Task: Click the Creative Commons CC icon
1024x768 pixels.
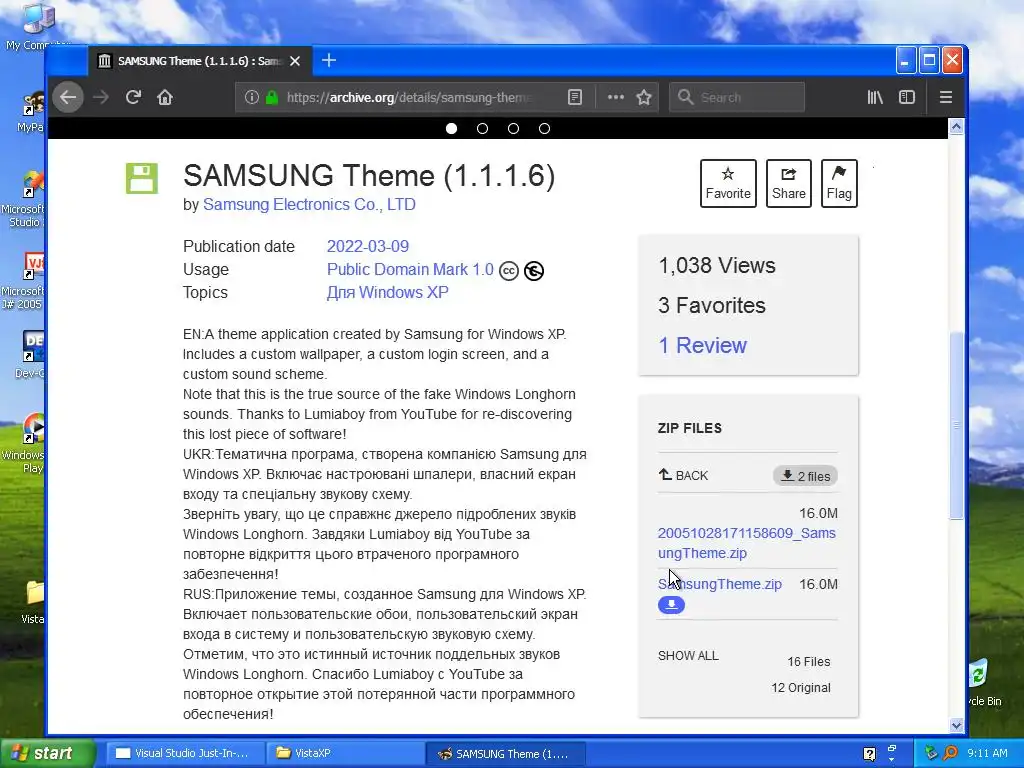Action: [509, 271]
